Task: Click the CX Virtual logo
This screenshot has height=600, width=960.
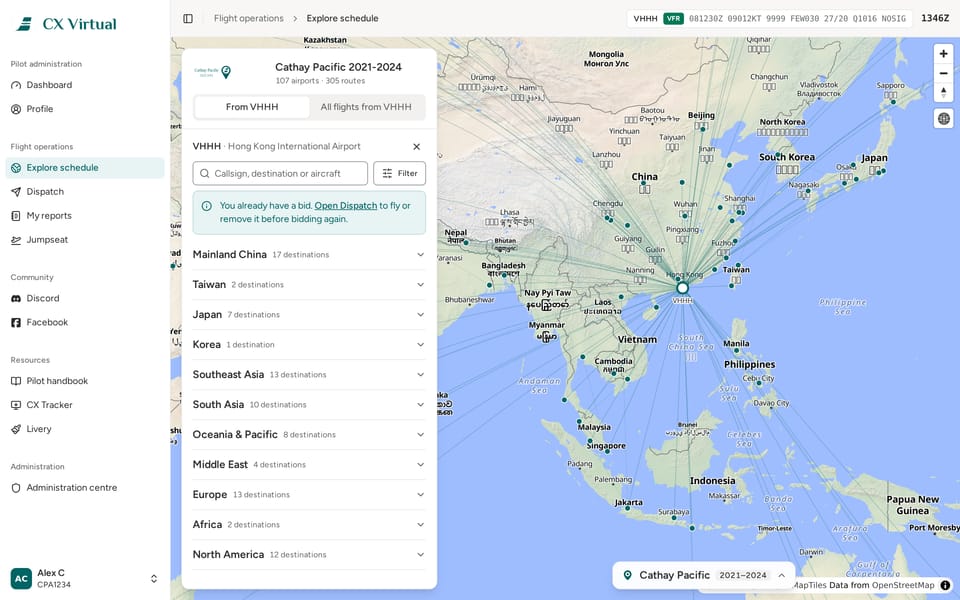Action: click(66, 24)
